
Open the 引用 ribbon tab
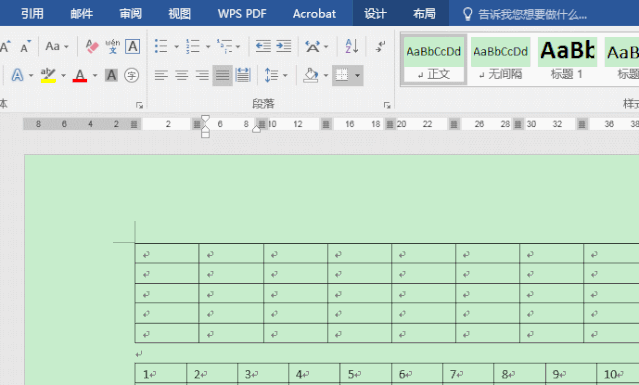[x=33, y=13]
